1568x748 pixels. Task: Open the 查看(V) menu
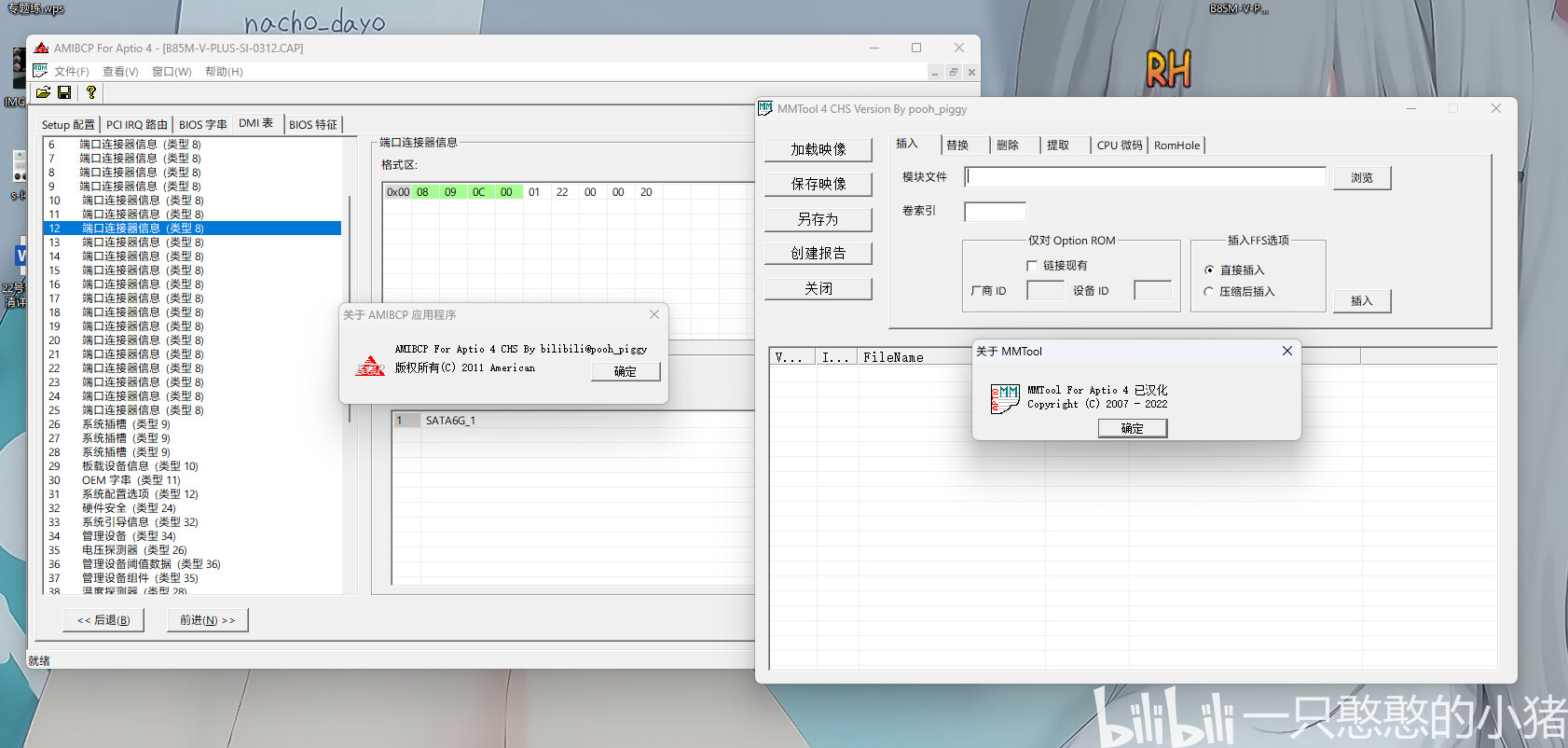120,72
